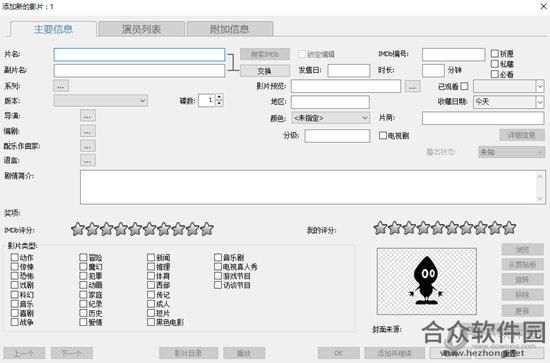Open the 借出状态 dropdown
The height and width of the screenshot is (363, 550).
[511, 152]
